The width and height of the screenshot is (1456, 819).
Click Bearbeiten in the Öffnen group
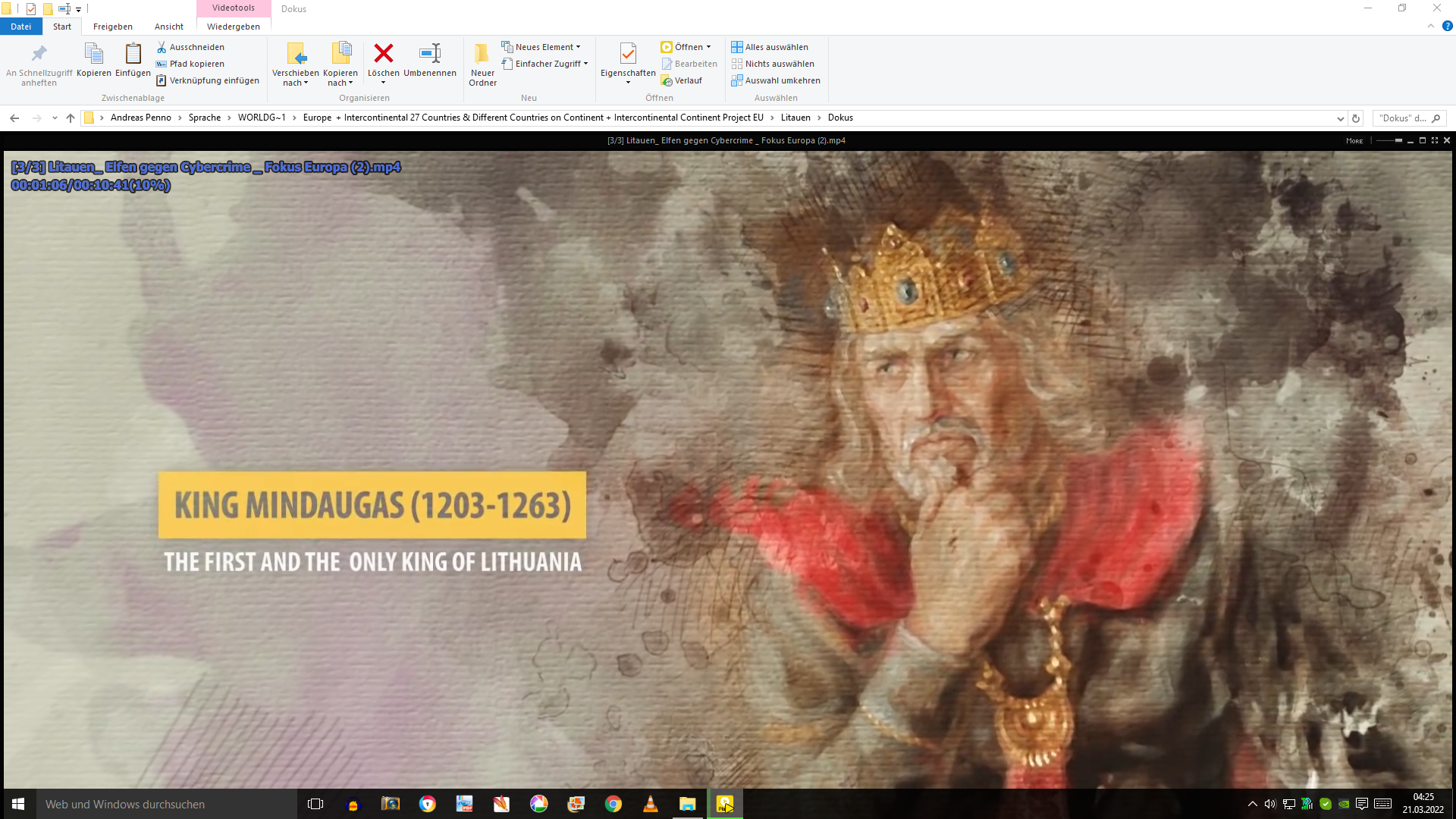pos(689,64)
